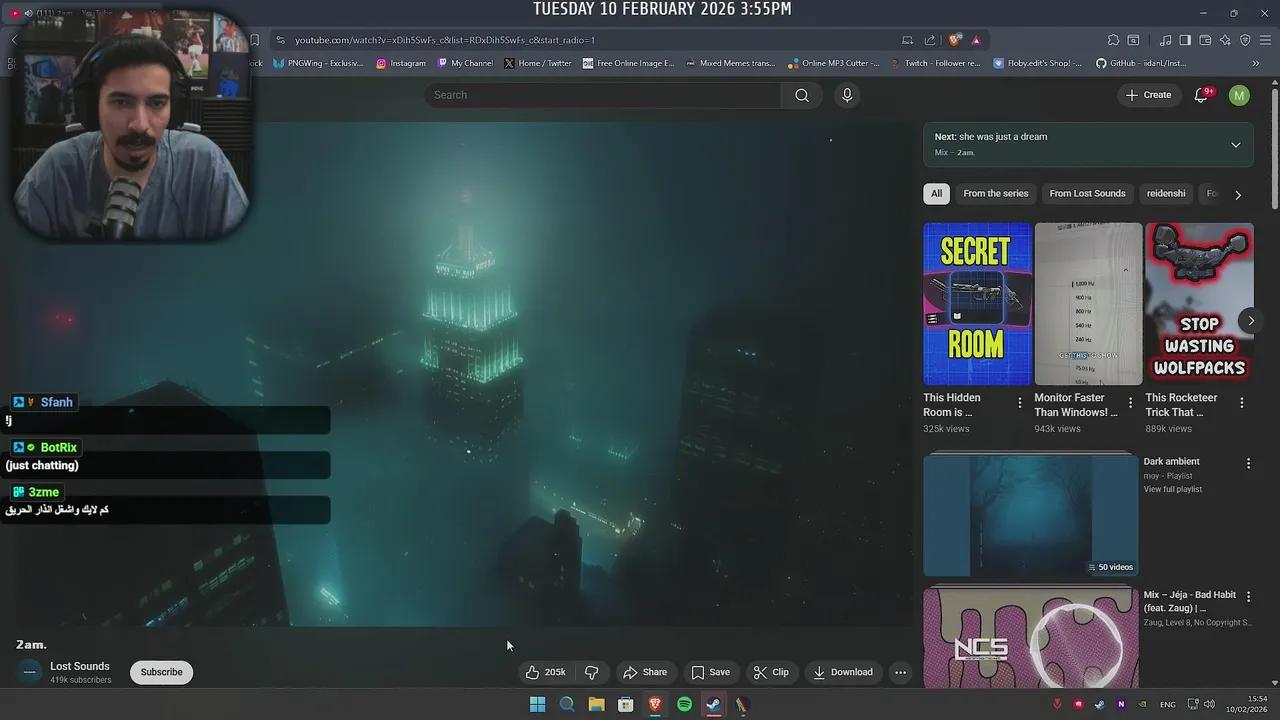This screenshot has width=1280, height=720.
Task: Open STOP WASTING WOLFPACKS short thumbnail
Action: tap(1199, 304)
